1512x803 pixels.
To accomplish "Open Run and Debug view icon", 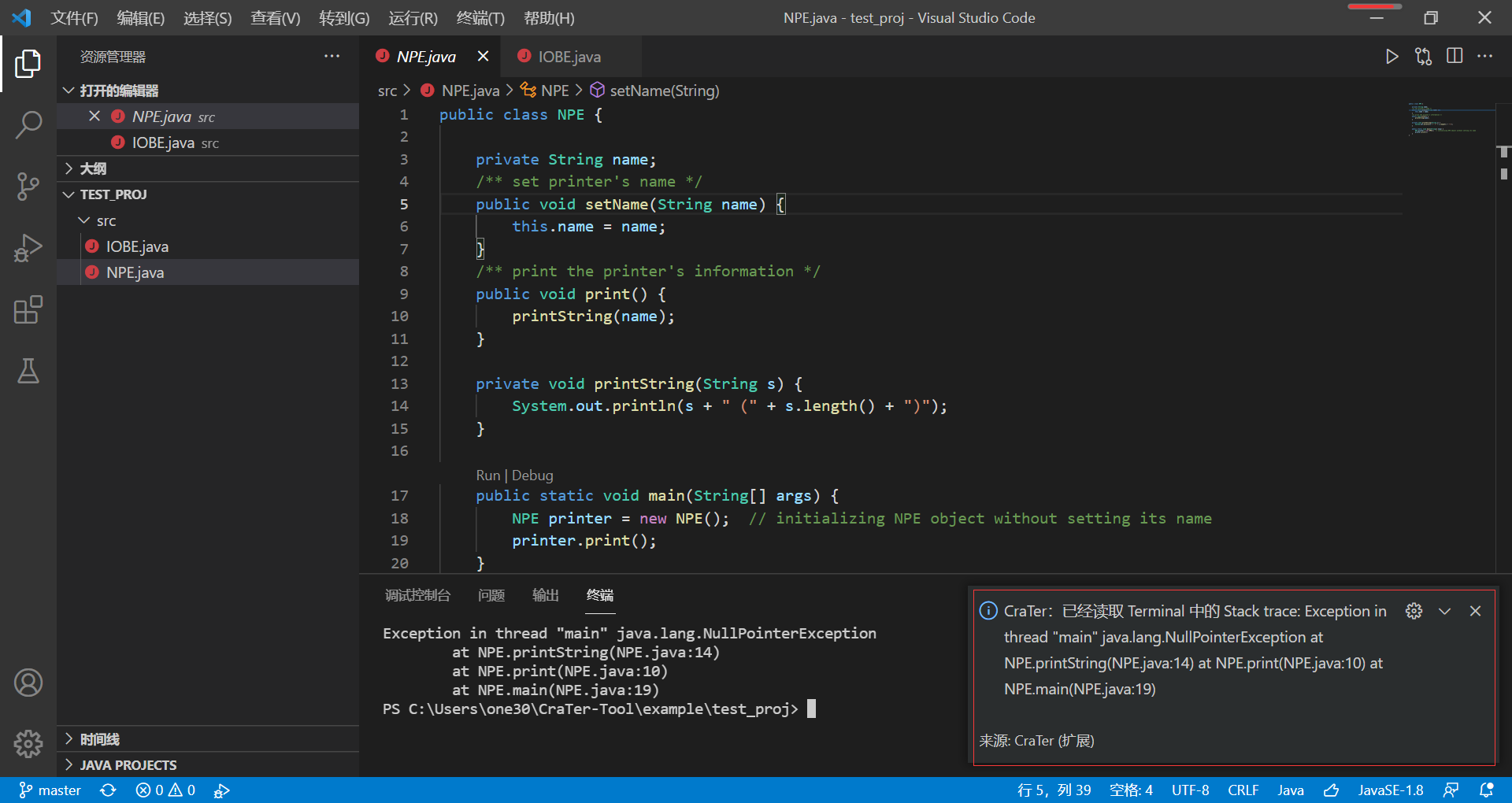I will coord(28,248).
